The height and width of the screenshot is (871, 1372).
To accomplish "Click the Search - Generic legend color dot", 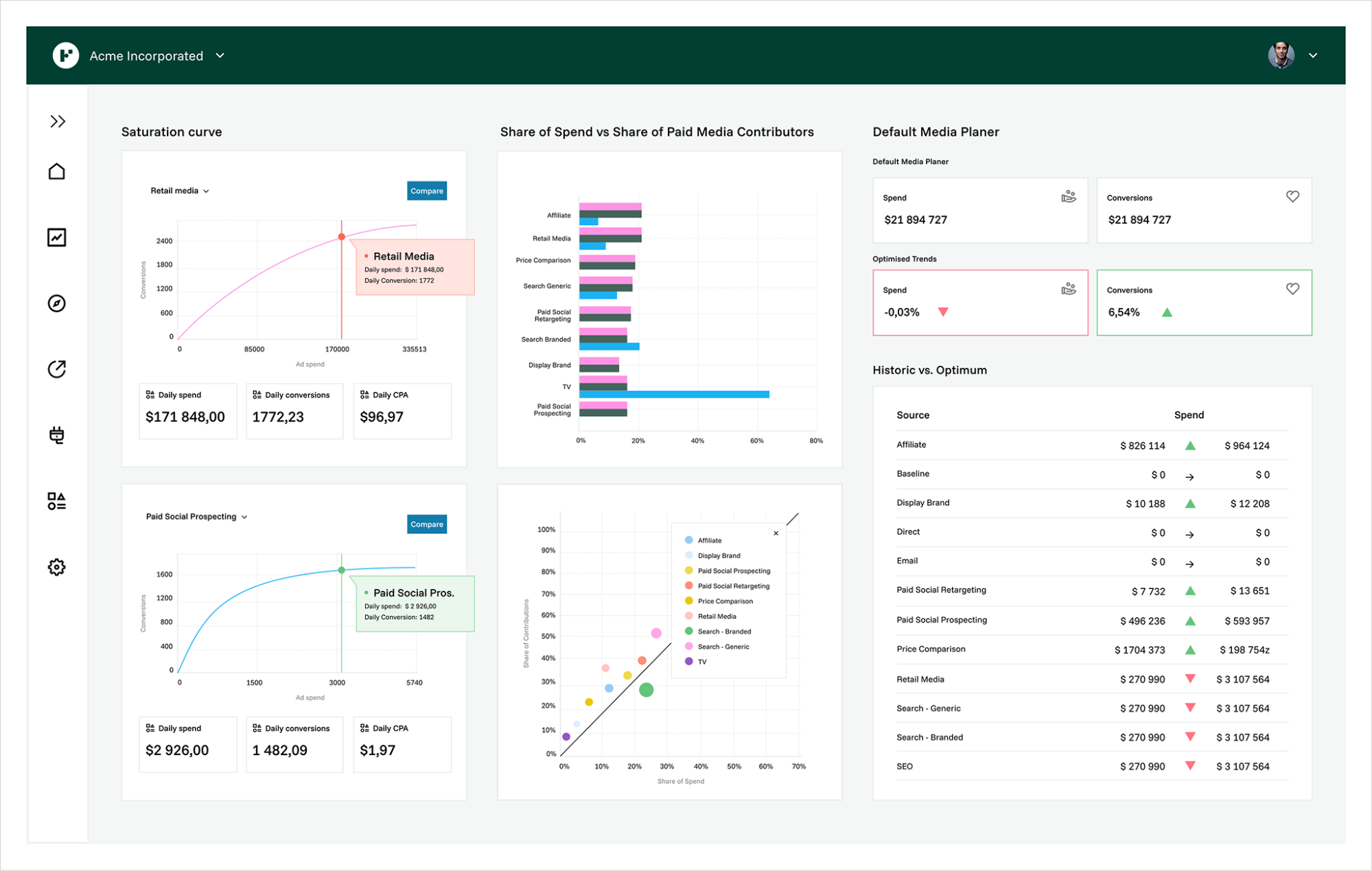I will [x=687, y=646].
